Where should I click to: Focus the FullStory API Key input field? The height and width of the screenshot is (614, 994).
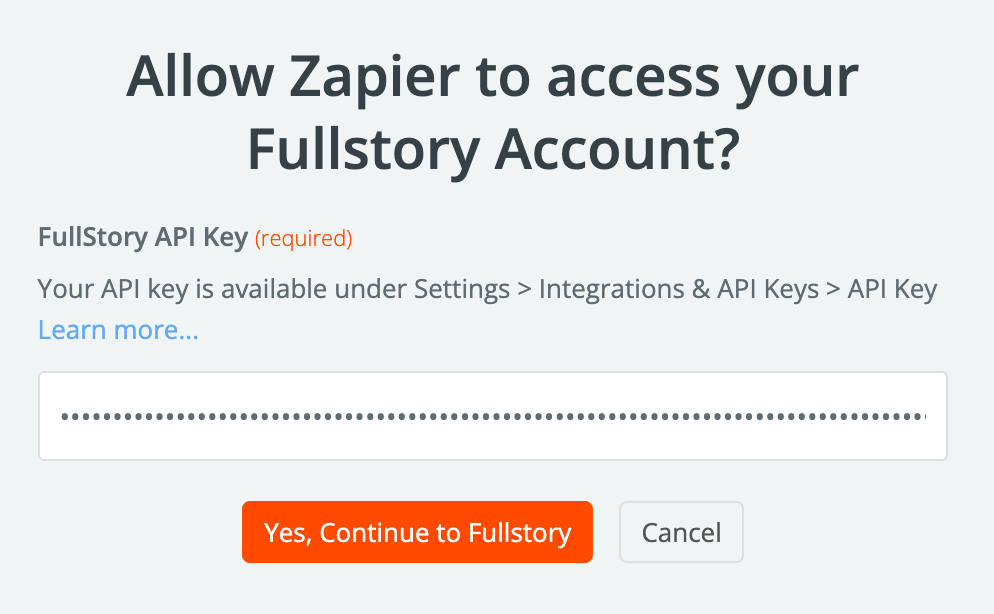[492, 416]
